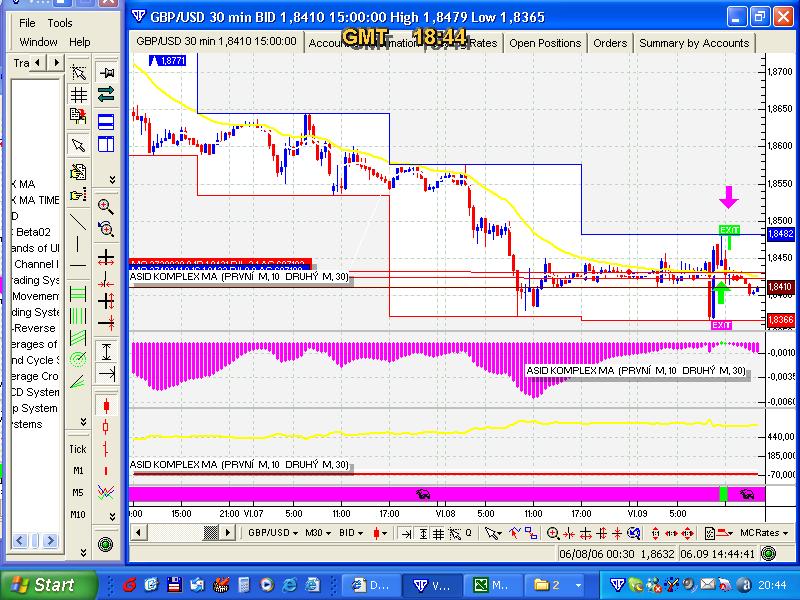Switch to M1 timeframe
The height and width of the screenshot is (600, 800).
[x=78, y=470]
